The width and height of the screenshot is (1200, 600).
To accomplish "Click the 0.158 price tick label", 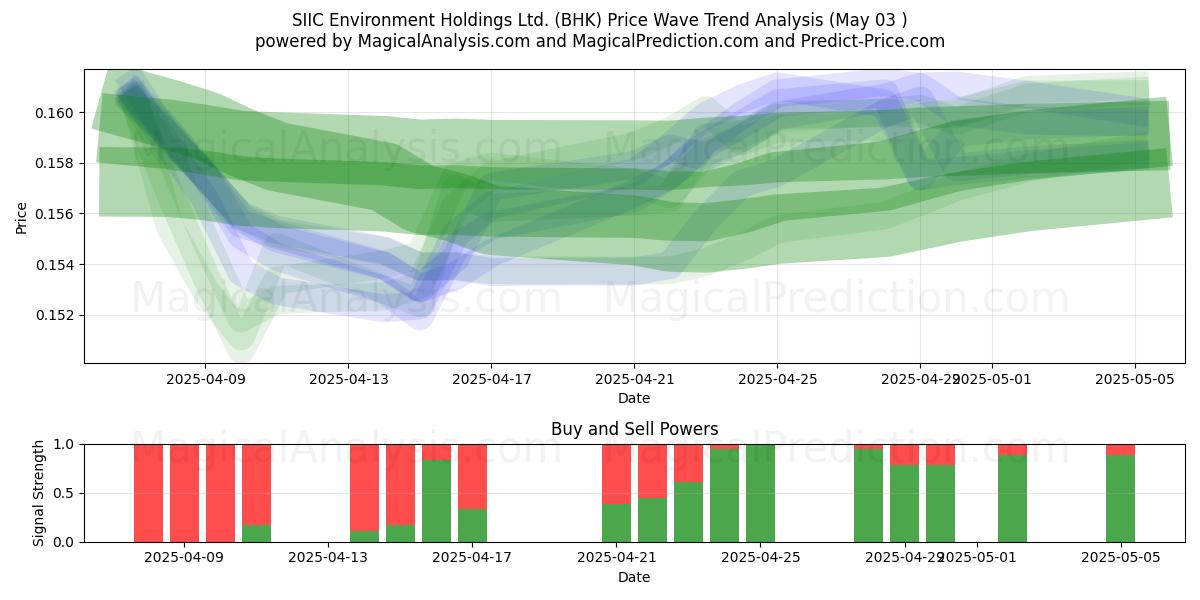I will pyautogui.click(x=55, y=163).
